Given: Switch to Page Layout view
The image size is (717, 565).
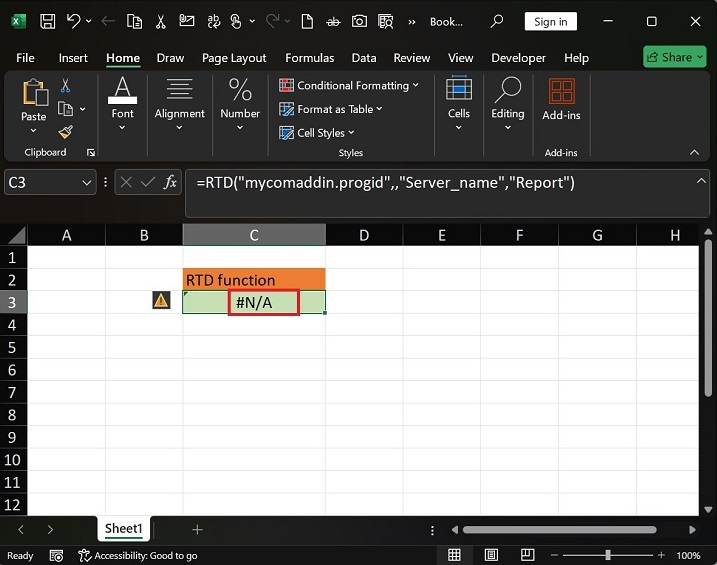Looking at the screenshot, I should [489, 555].
